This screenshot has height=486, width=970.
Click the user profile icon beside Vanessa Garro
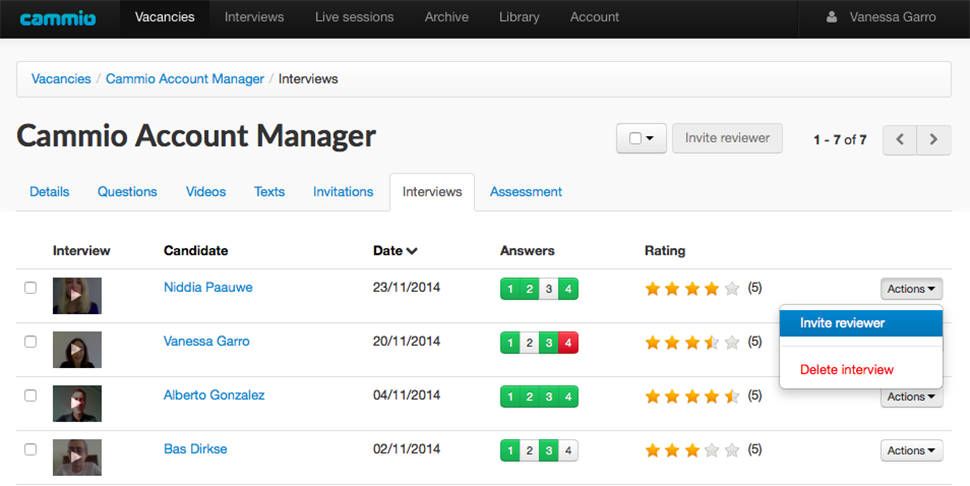click(831, 17)
